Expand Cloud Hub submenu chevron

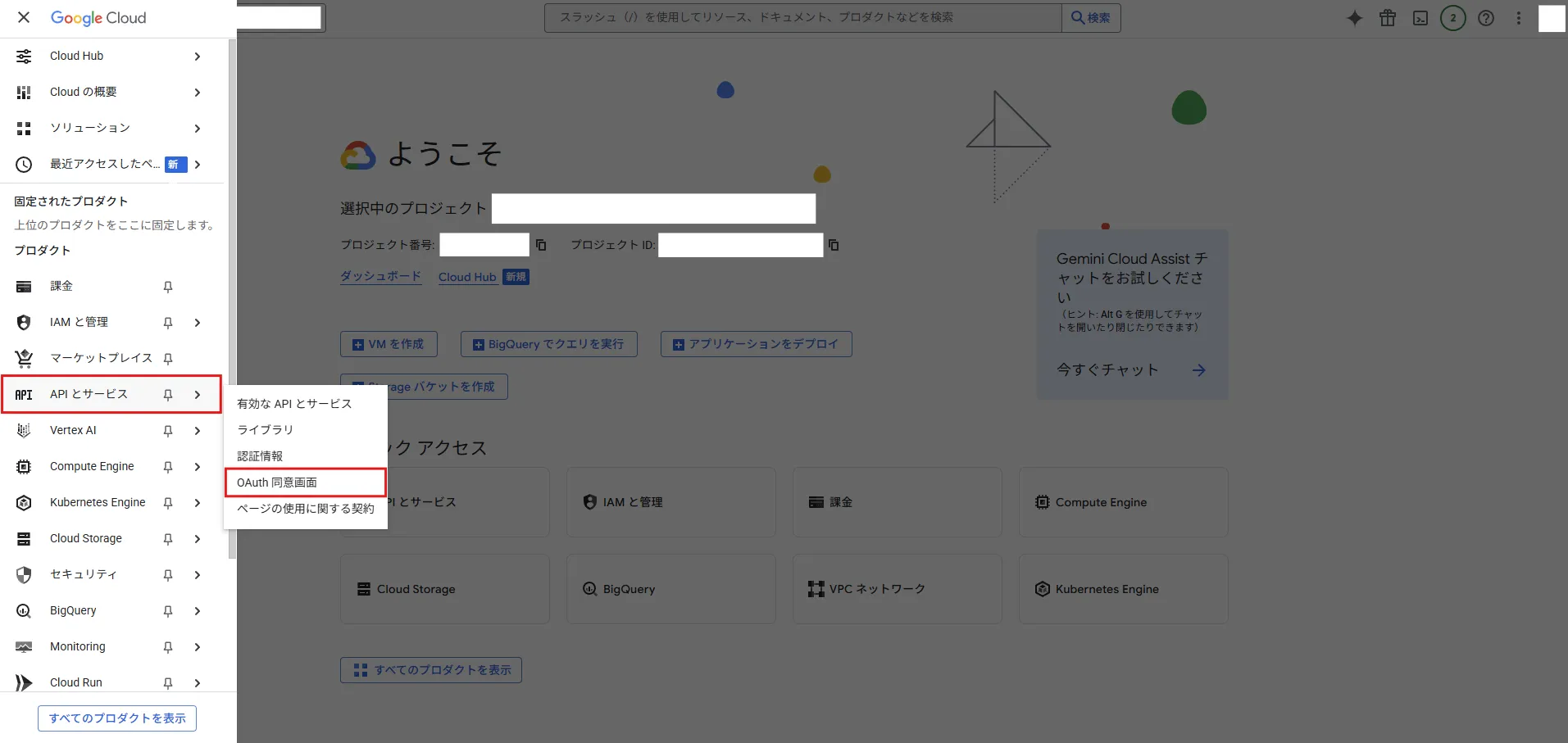click(198, 57)
